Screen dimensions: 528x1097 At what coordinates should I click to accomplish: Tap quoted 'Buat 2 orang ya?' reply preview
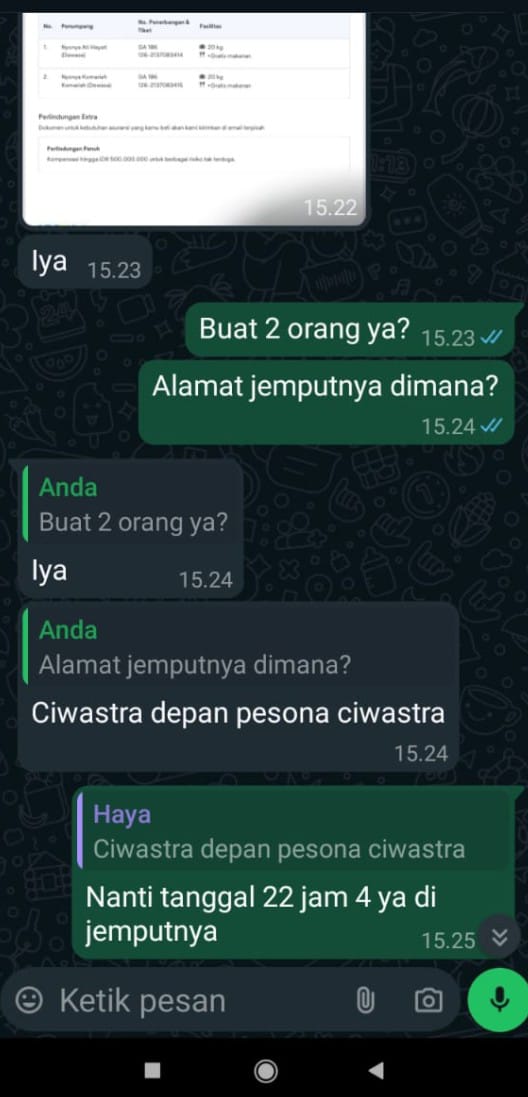pyautogui.click(x=131, y=504)
